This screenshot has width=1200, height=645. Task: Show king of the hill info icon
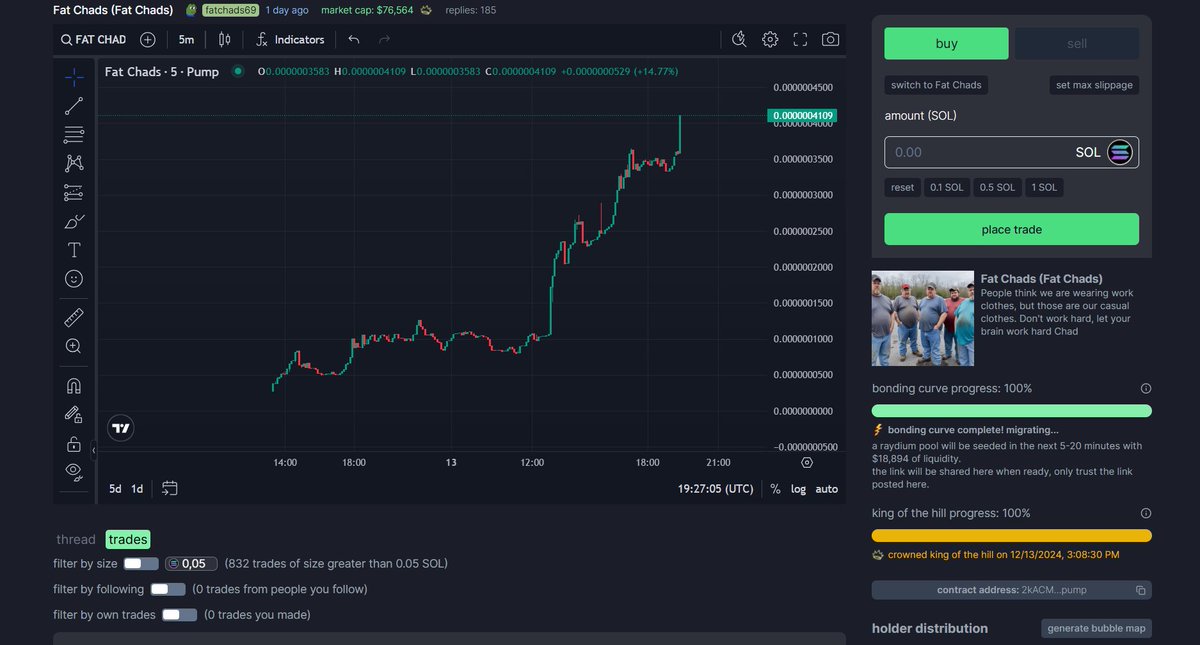(1146, 513)
